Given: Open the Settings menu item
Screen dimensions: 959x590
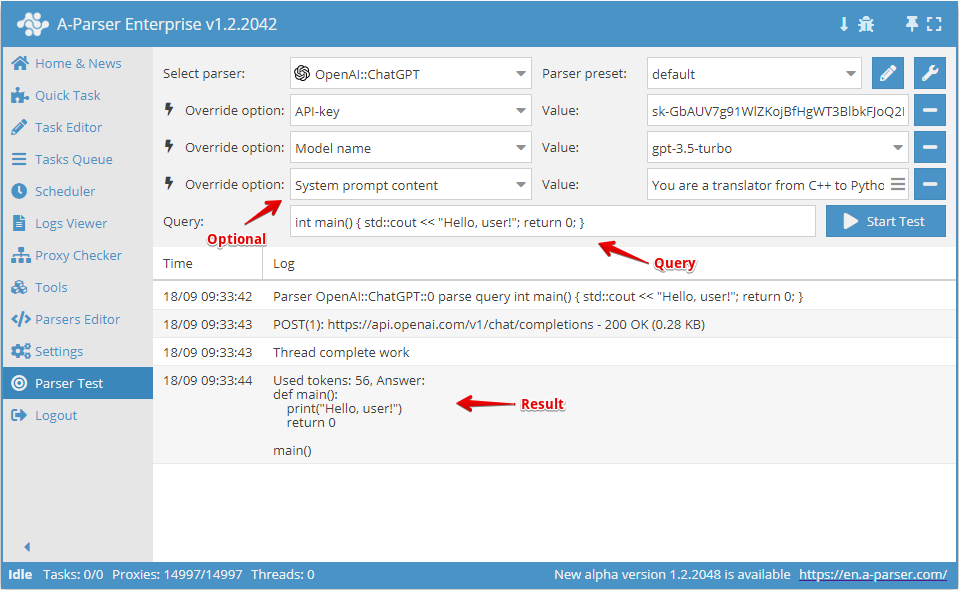Looking at the screenshot, I should 61,351.
